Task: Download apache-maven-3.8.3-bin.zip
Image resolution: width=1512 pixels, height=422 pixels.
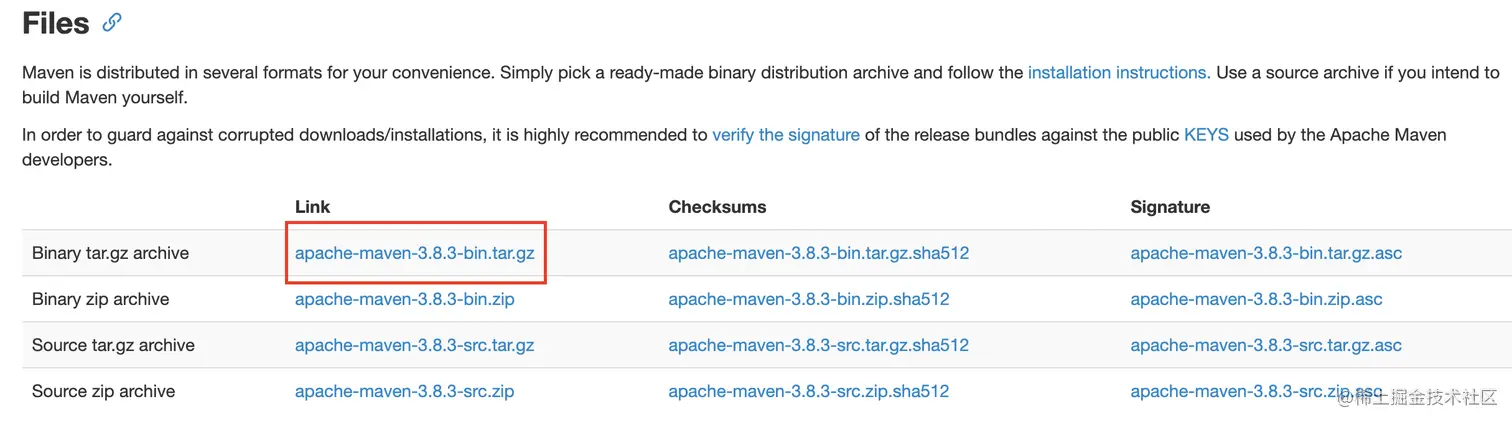Action: click(404, 299)
